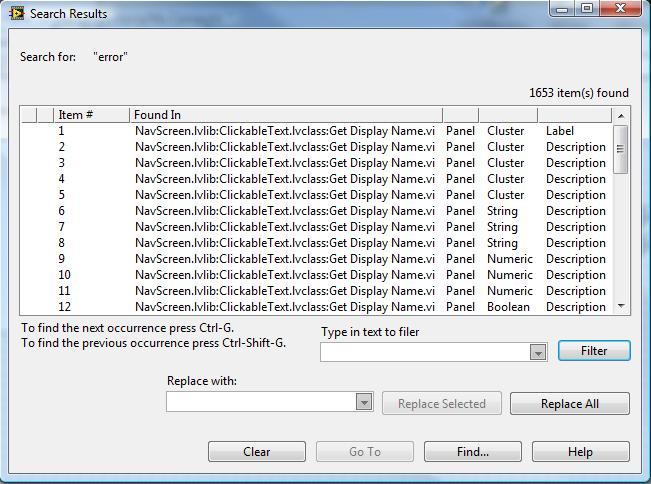The width and height of the screenshot is (651, 484).
Task: Click the results list scrollbar thumb
Action: (x=621, y=149)
